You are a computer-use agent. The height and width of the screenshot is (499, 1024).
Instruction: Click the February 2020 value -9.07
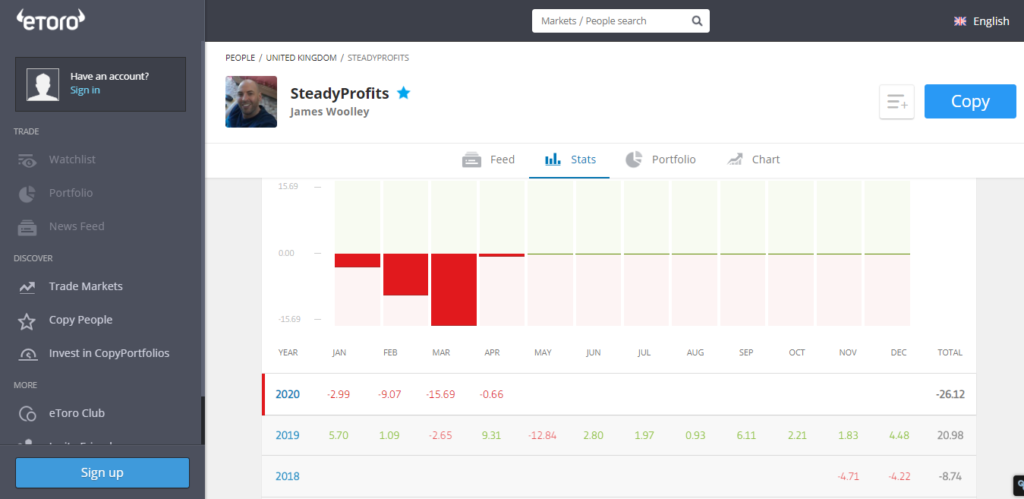[390, 394]
